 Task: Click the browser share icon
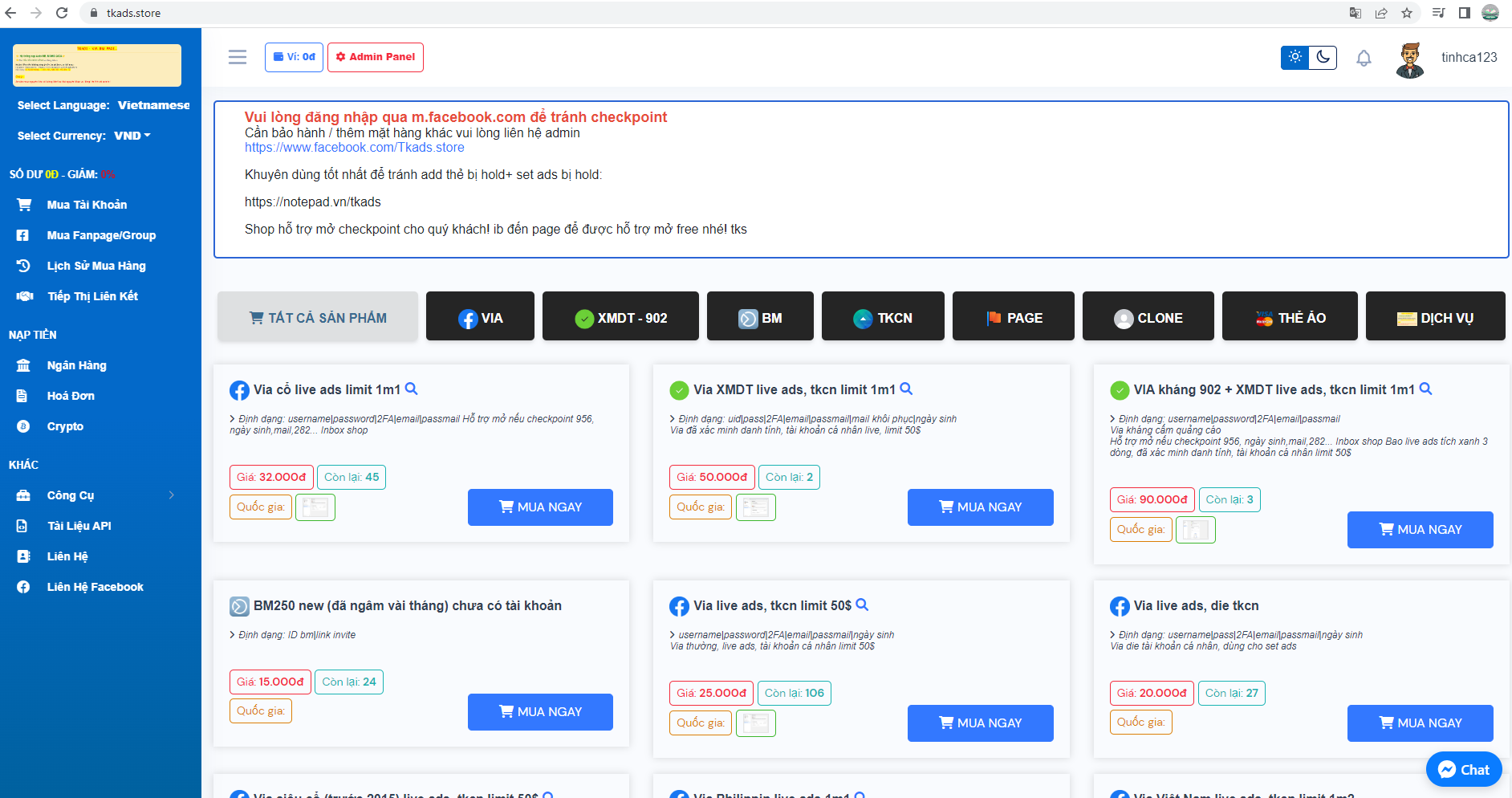point(1381,13)
